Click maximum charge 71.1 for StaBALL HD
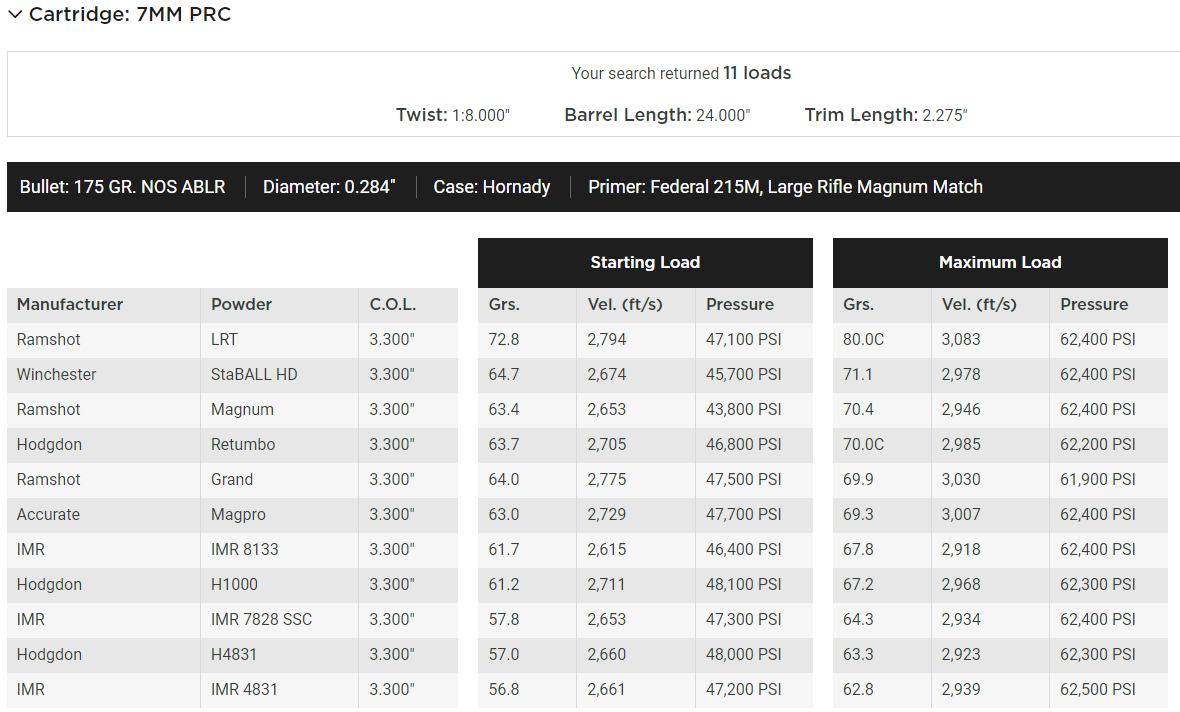The height and width of the screenshot is (712, 1180). (858, 375)
